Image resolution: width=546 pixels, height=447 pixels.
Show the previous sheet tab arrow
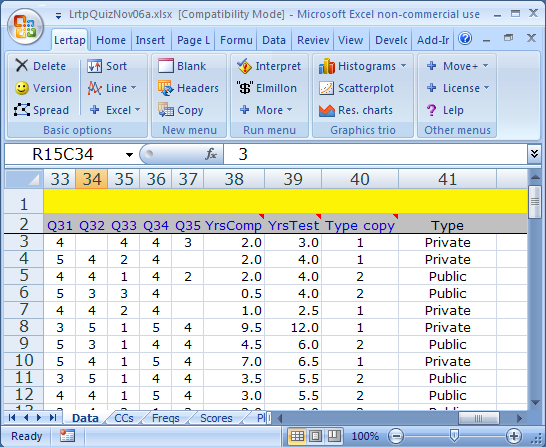[26, 417]
